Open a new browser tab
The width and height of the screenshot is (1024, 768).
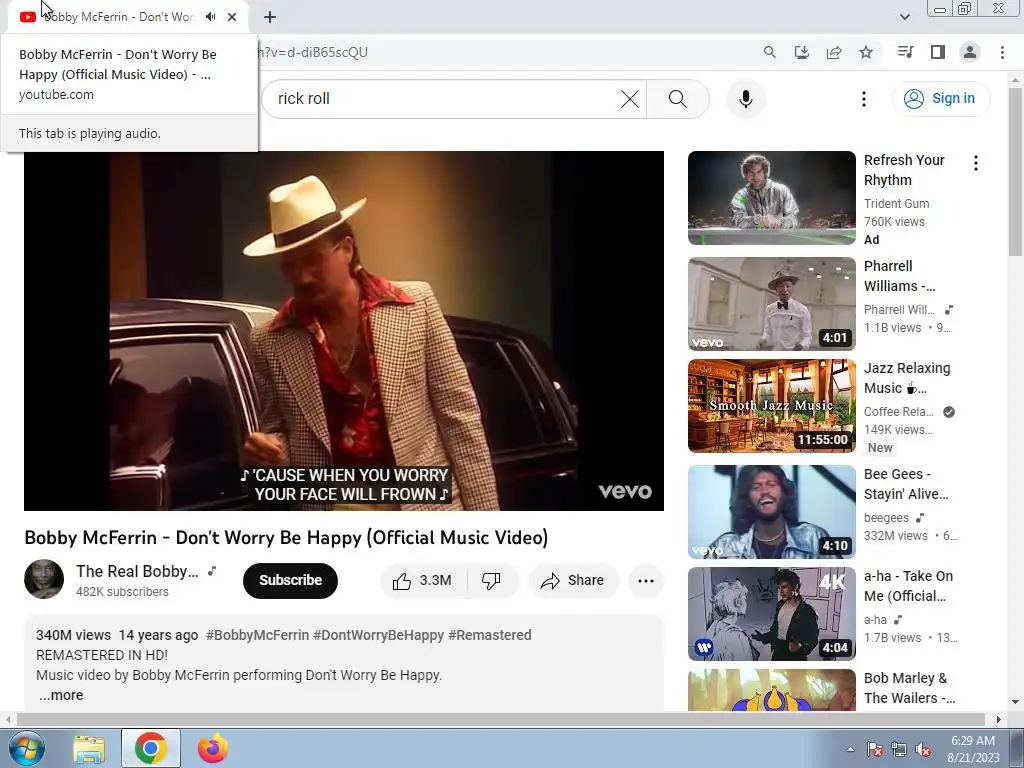(x=270, y=17)
